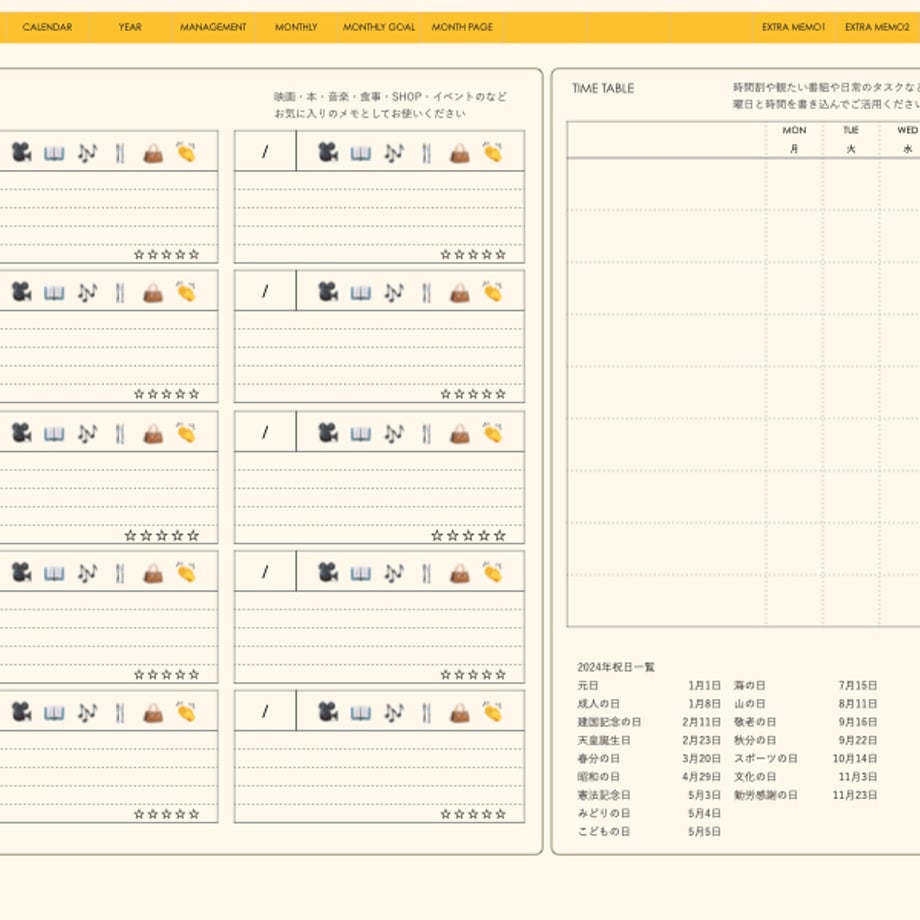Click the TIME TABLE heading
This screenshot has height=920, width=920.
[x=603, y=89]
